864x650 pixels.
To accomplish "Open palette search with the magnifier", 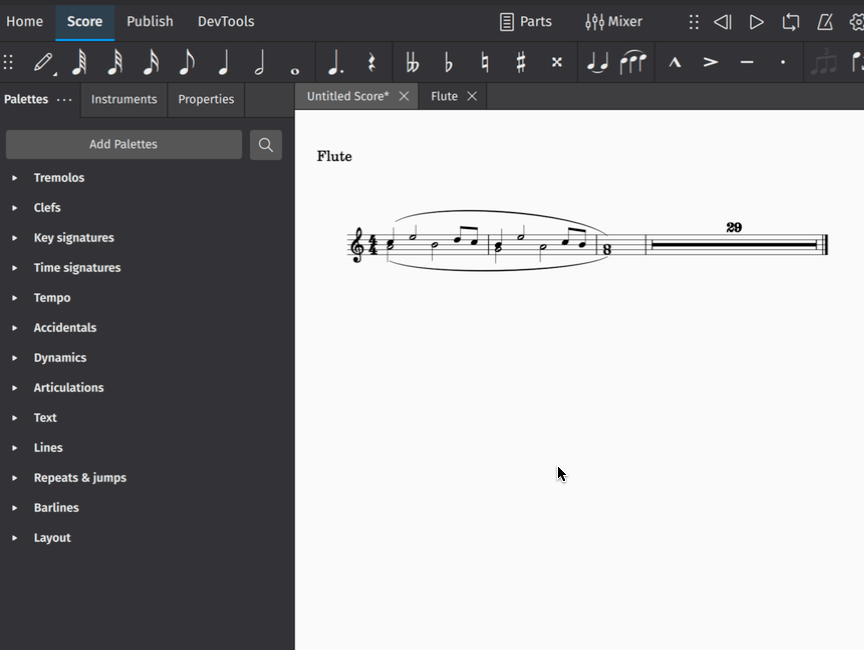I will tap(265, 144).
